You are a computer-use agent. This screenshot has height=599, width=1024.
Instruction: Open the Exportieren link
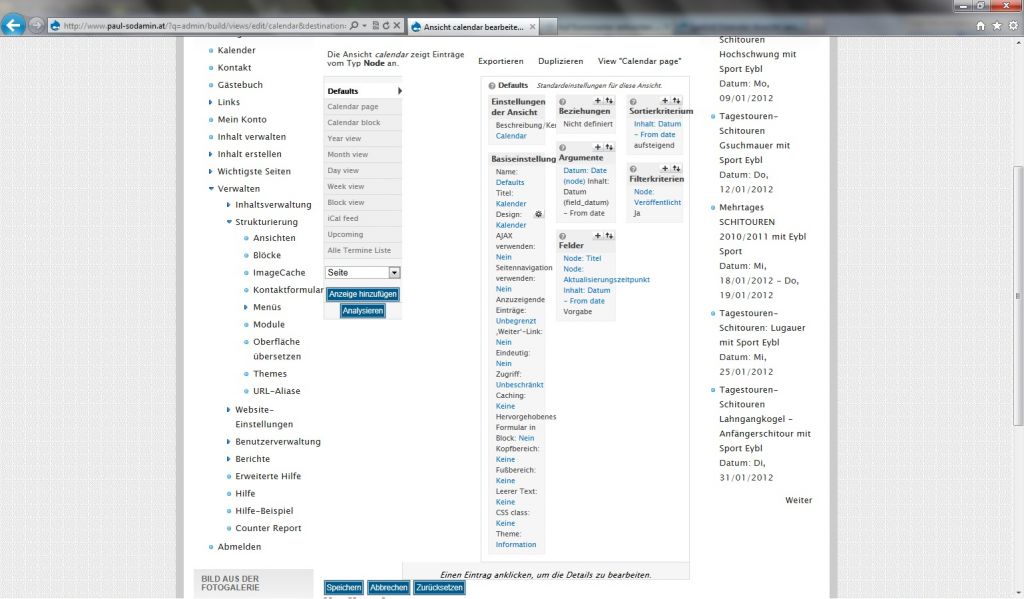click(x=500, y=62)
